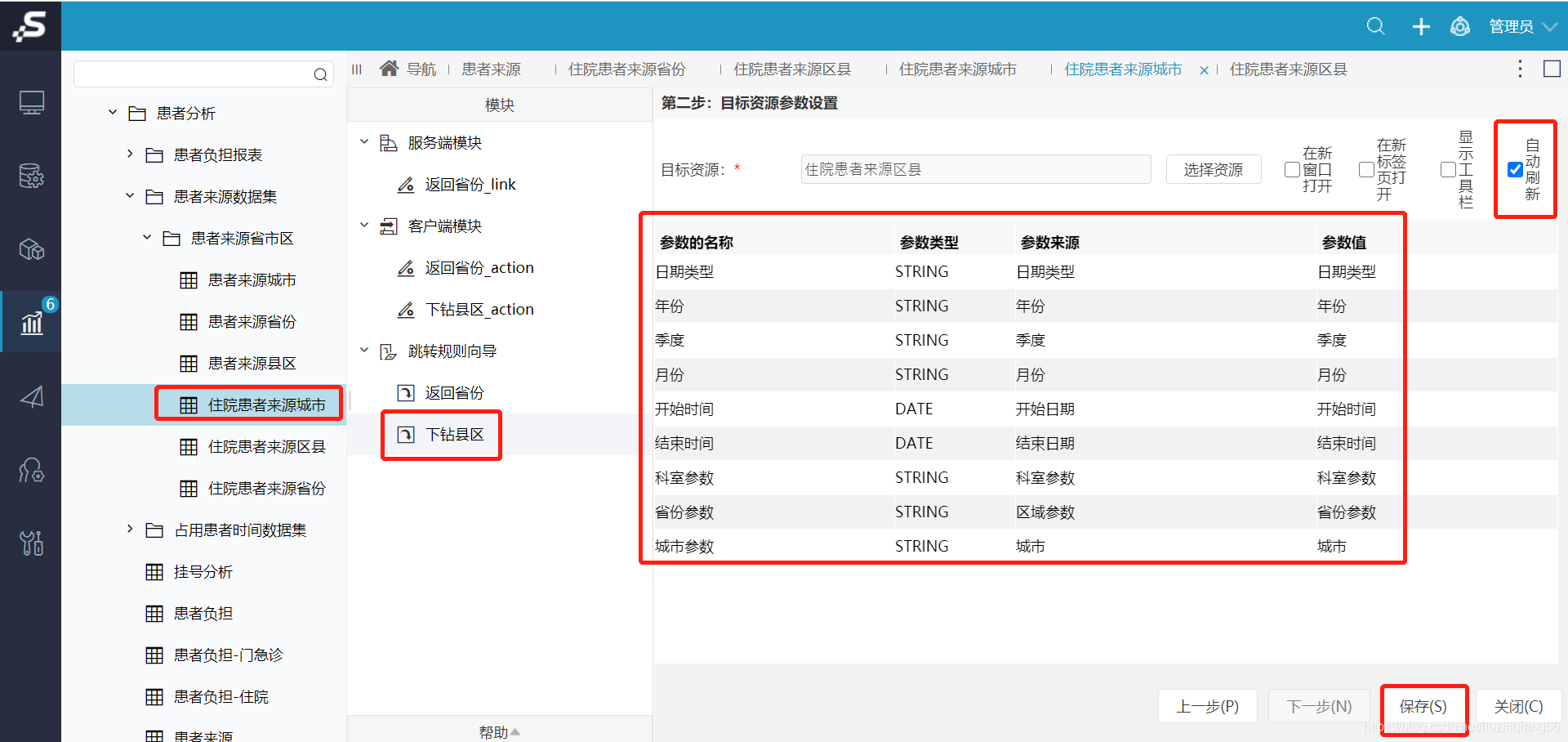This screenshot has height=742, width=1568.
Task: Expand the 患者负担报表 folder
Action: pos(130,154)
